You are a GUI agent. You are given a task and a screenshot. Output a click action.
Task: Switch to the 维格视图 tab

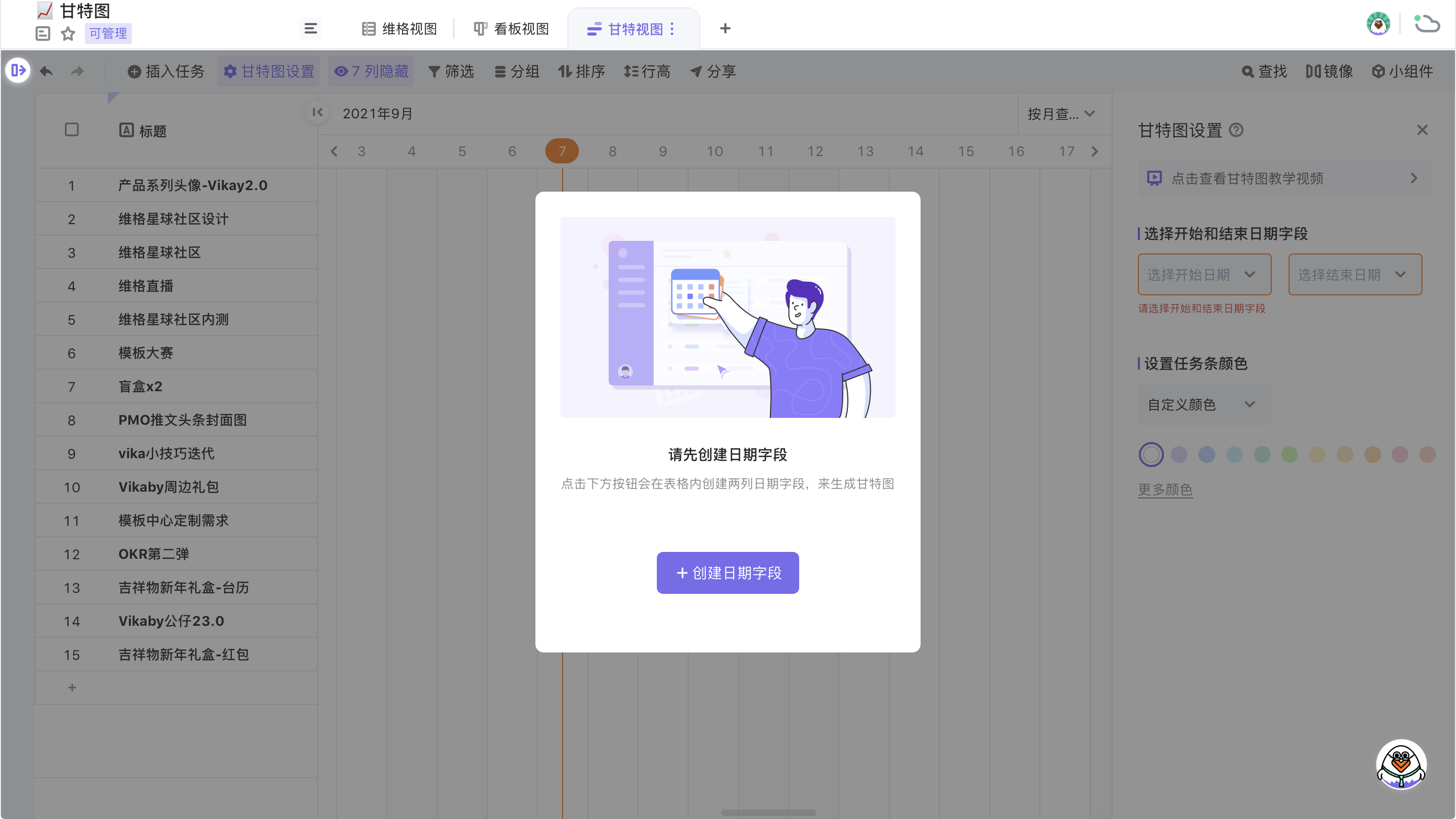(x=400, y=28)
